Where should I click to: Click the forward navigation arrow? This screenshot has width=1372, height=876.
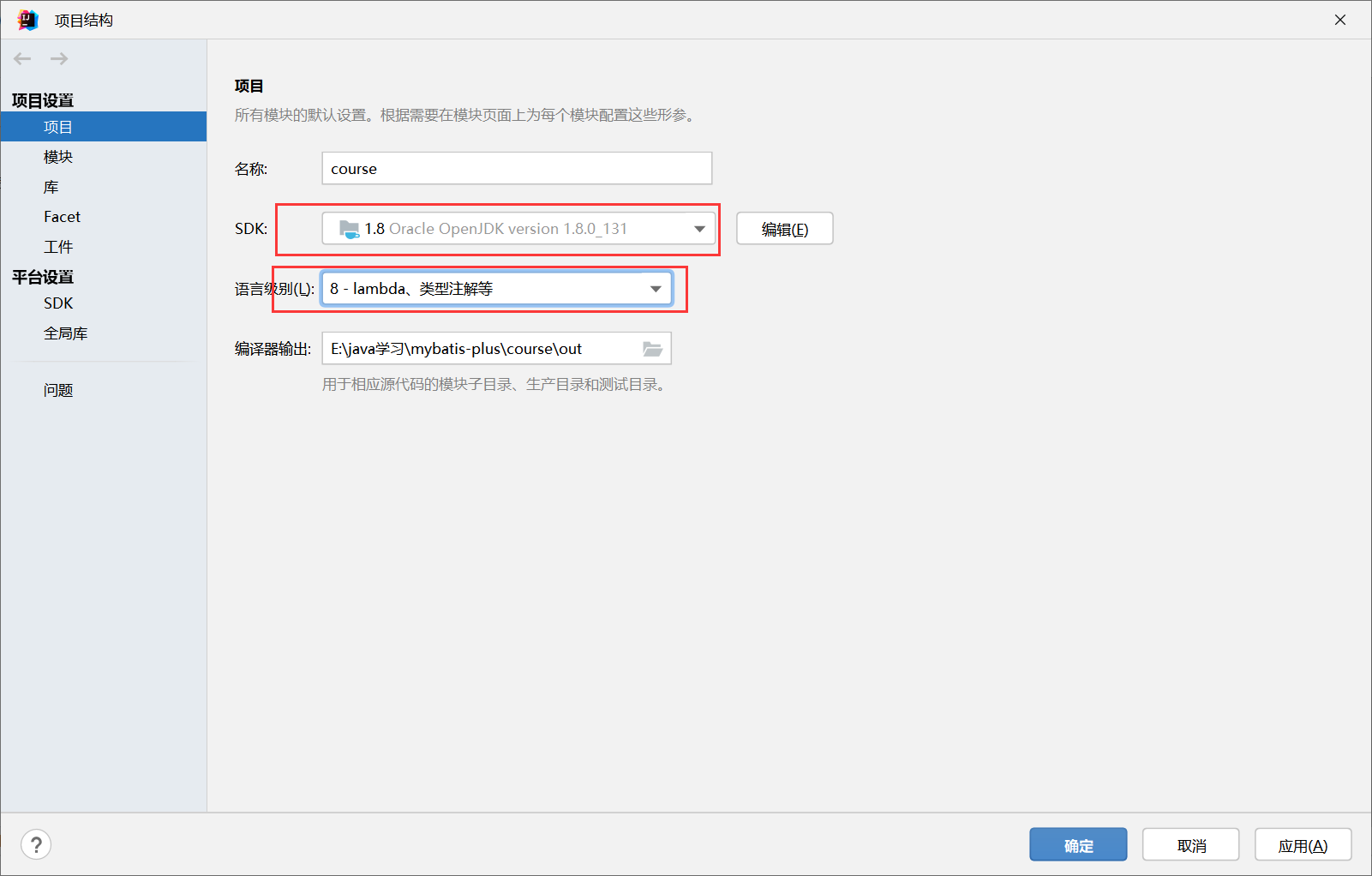59,58
